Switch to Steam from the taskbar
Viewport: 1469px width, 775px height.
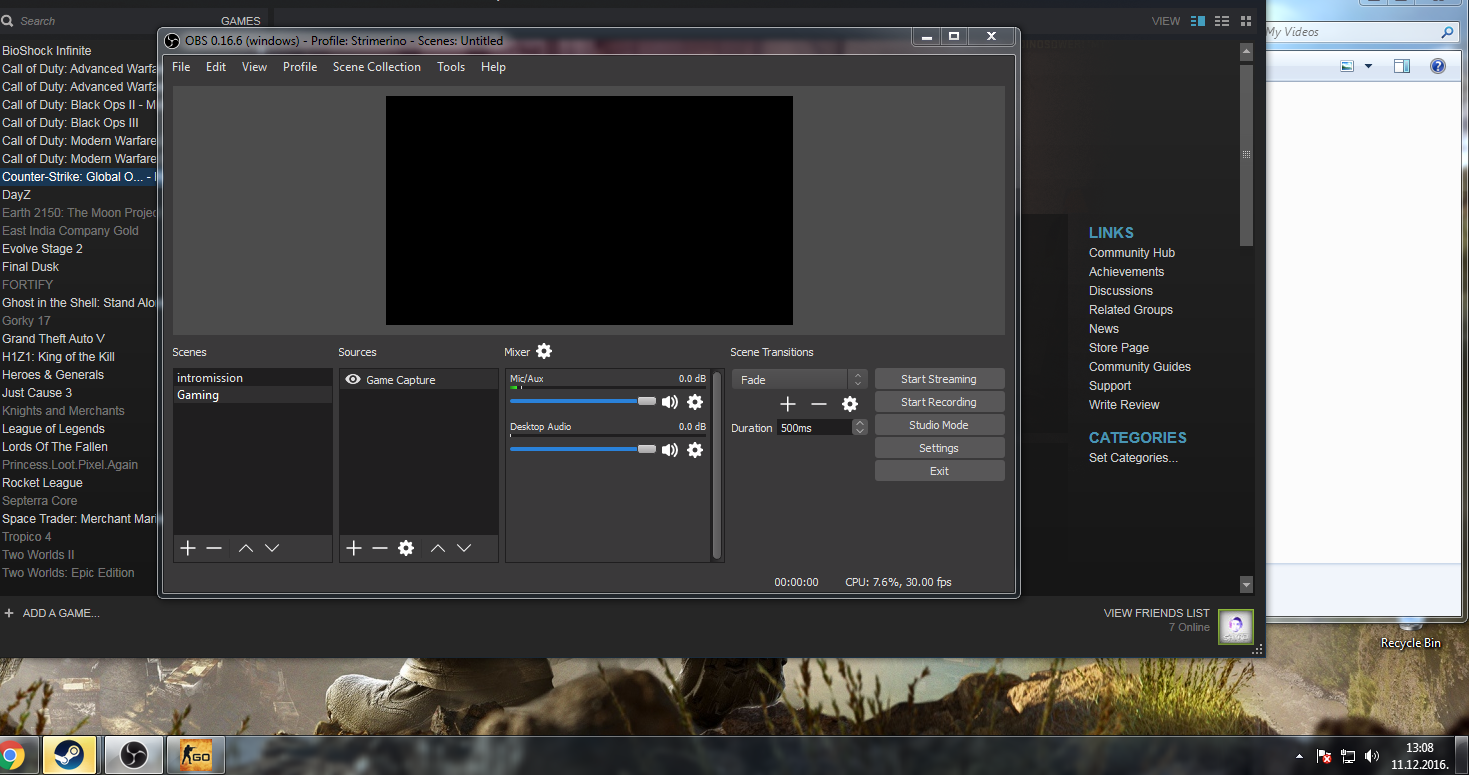pyautogui.click(x=70, y=755)
